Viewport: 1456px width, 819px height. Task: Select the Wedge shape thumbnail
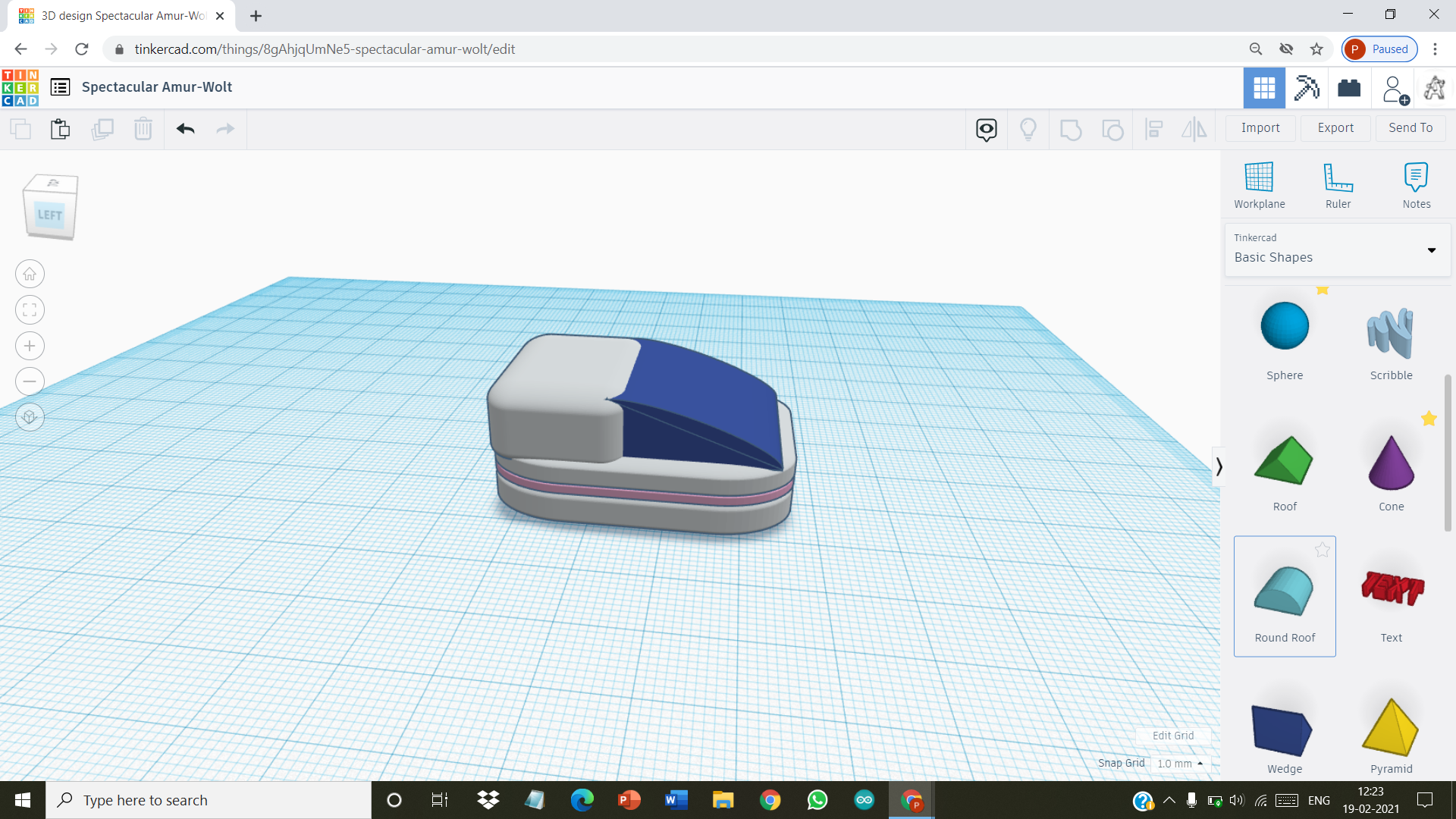click(1284, 728)
